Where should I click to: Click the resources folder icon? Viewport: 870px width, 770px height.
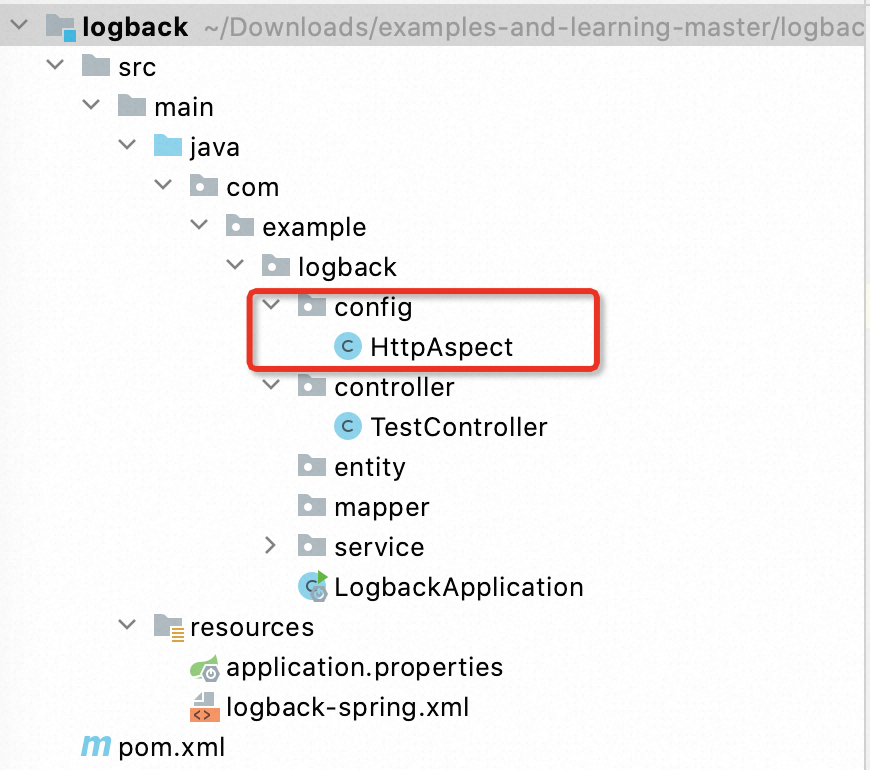click(168, 627)
